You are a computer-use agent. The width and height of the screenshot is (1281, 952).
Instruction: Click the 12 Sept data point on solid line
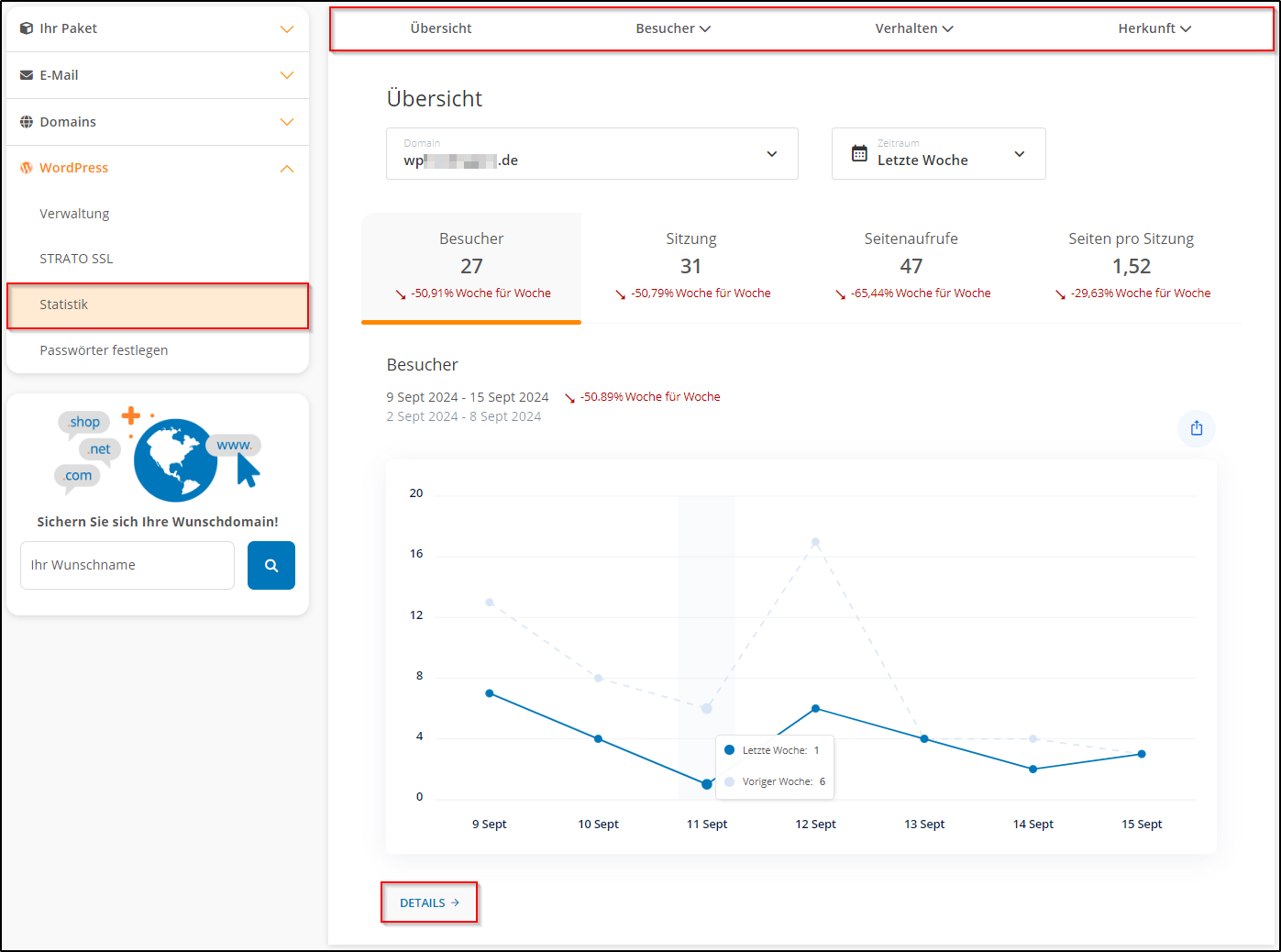[x=815, y=708]
